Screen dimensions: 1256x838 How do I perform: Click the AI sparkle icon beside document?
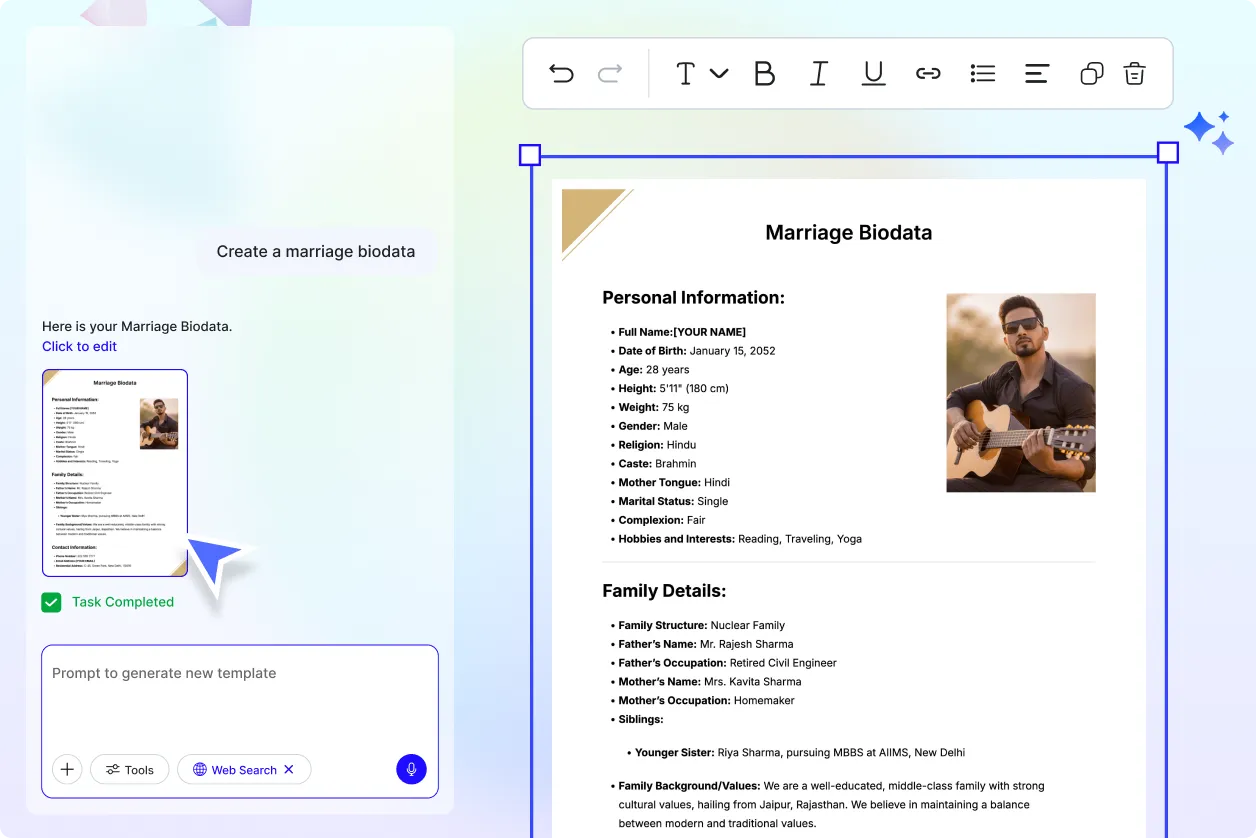[1209, 132]
